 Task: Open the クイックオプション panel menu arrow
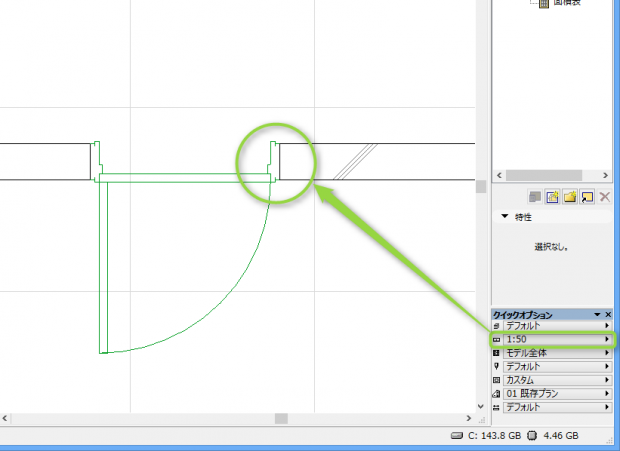pos(597,315)
